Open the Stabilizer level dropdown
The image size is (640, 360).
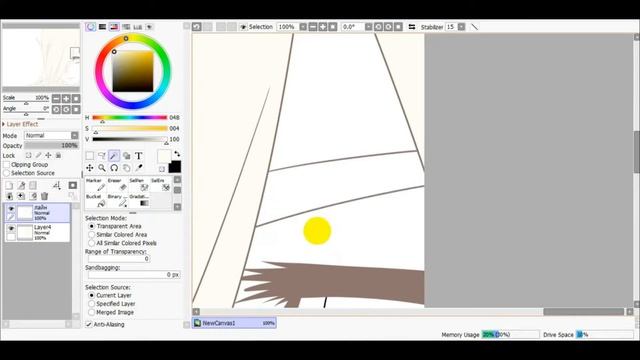461,27
